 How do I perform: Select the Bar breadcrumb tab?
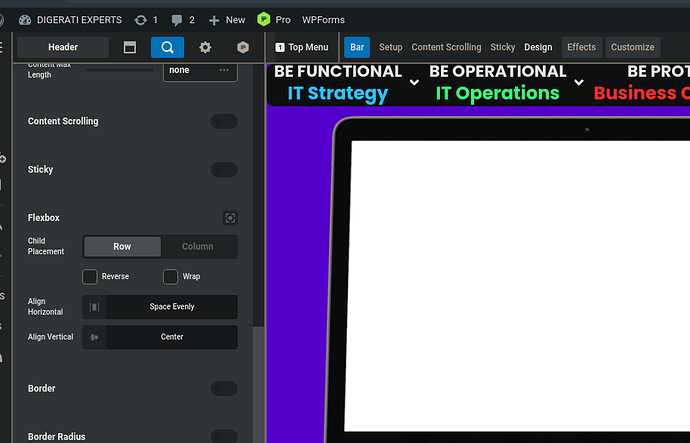pos(357,47)
